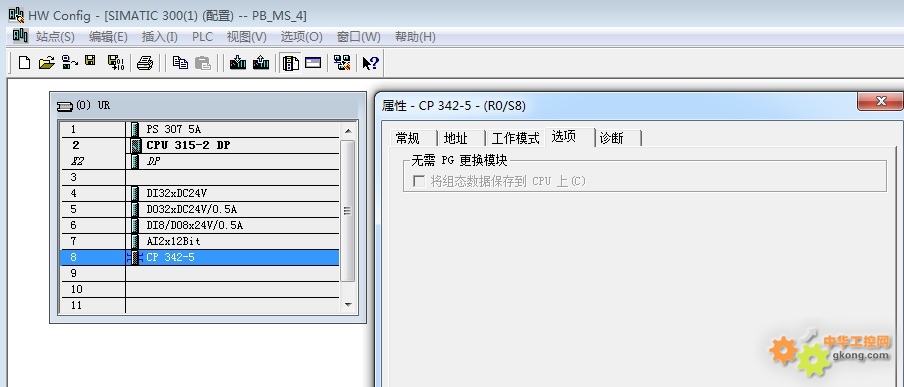This screenshot has width=904, height=387.
Task: Open the 编辑(E) menu
Action: [x=108, y=36]
